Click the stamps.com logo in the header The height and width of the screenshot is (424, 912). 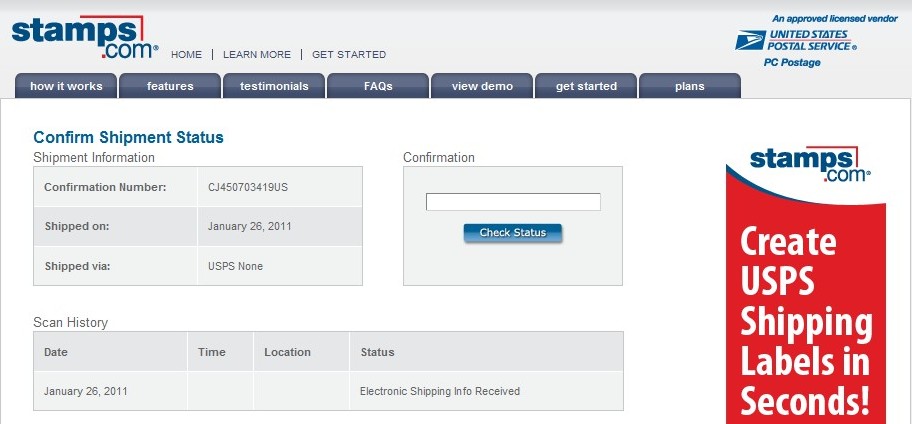pyautogui.click(x=85, y=37)
